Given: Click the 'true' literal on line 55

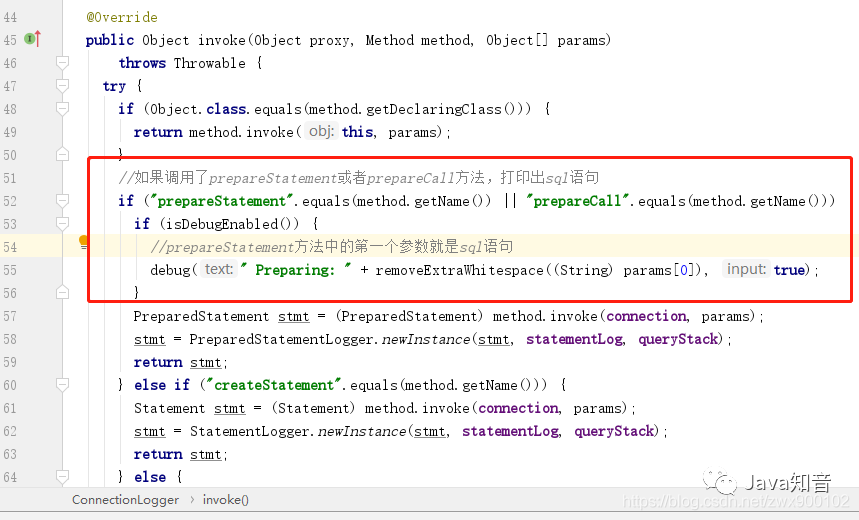Looking at the screenshot, I should point(789,270).
